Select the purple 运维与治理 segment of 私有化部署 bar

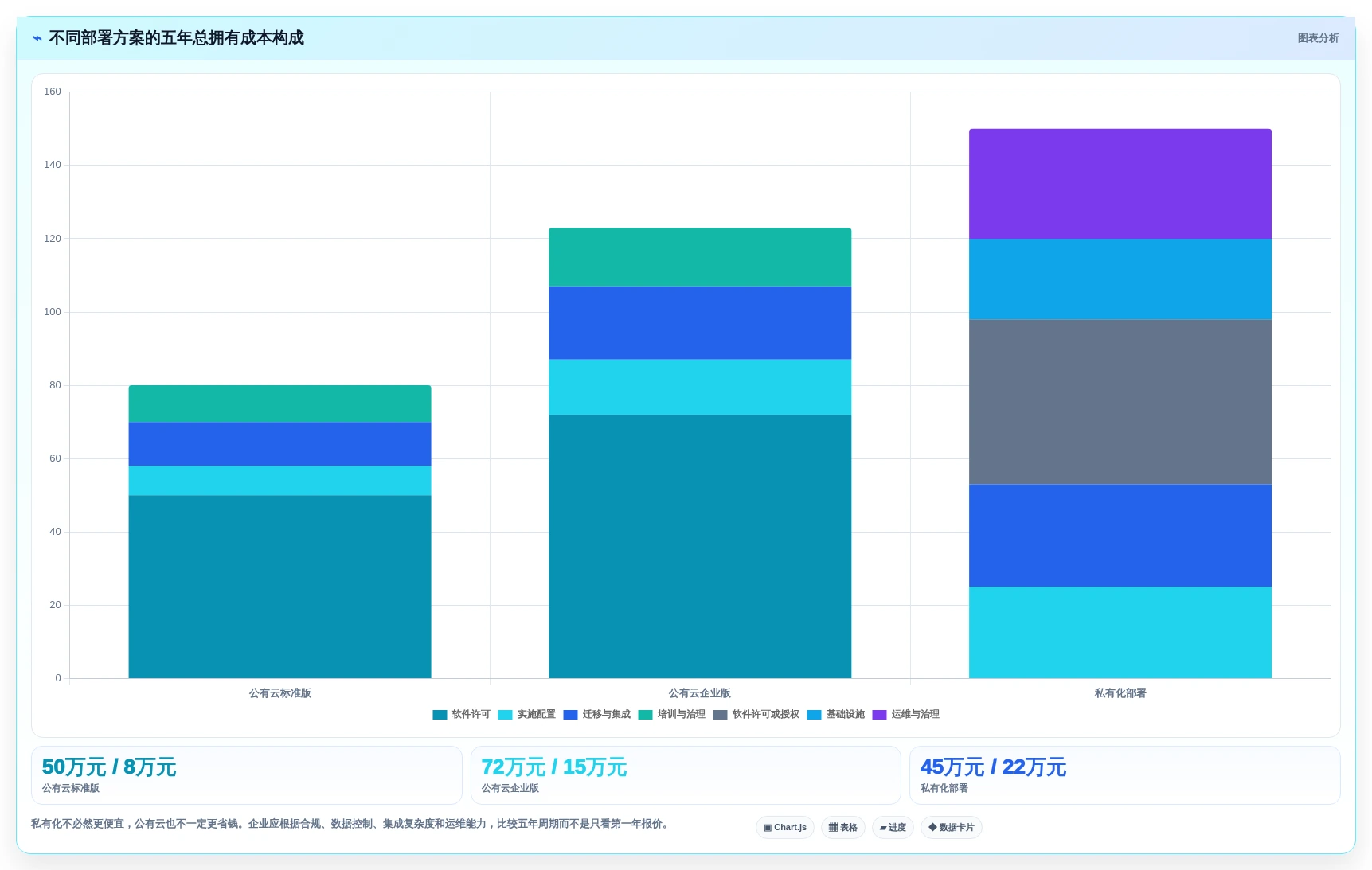[1120, 184]
